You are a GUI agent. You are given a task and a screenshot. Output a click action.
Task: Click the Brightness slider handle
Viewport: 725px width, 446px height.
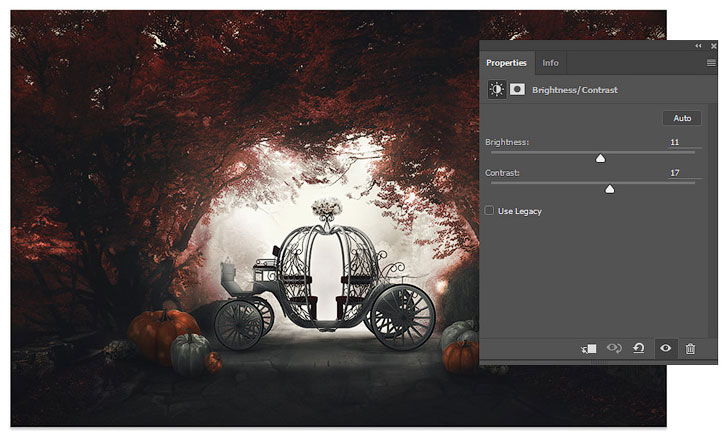[x=601, y=158]
